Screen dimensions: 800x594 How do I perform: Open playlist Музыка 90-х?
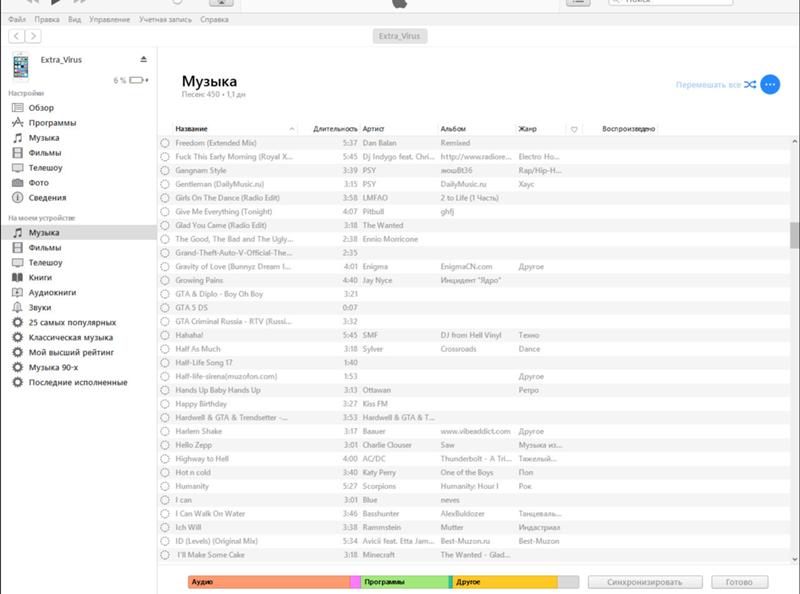pos(53,367)
